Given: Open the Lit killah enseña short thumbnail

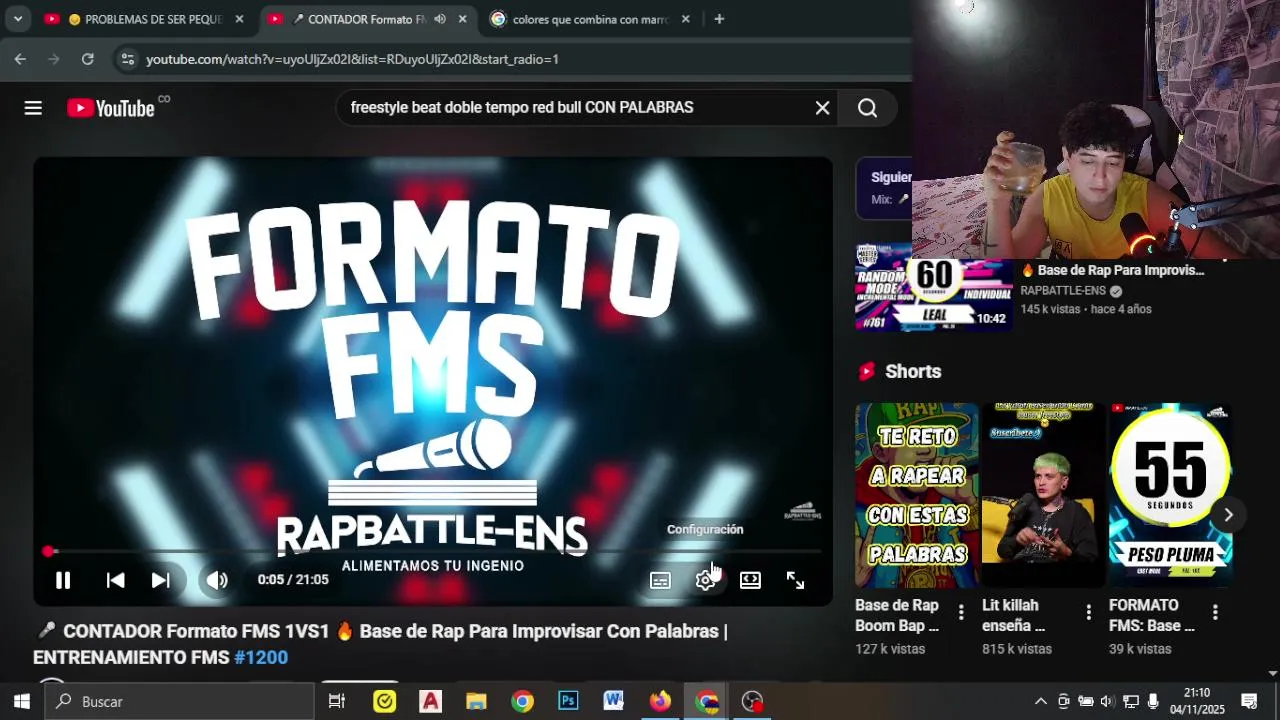Looking at the screenshot, I should [x=1044, y=495].
